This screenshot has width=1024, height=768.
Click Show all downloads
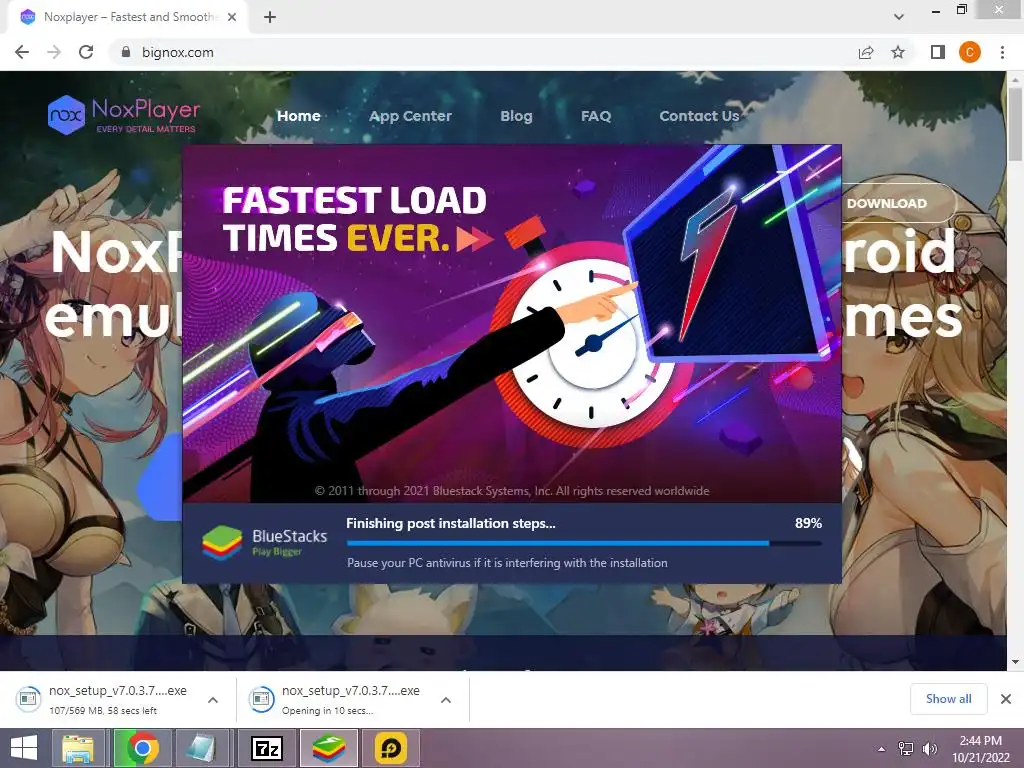948,699
